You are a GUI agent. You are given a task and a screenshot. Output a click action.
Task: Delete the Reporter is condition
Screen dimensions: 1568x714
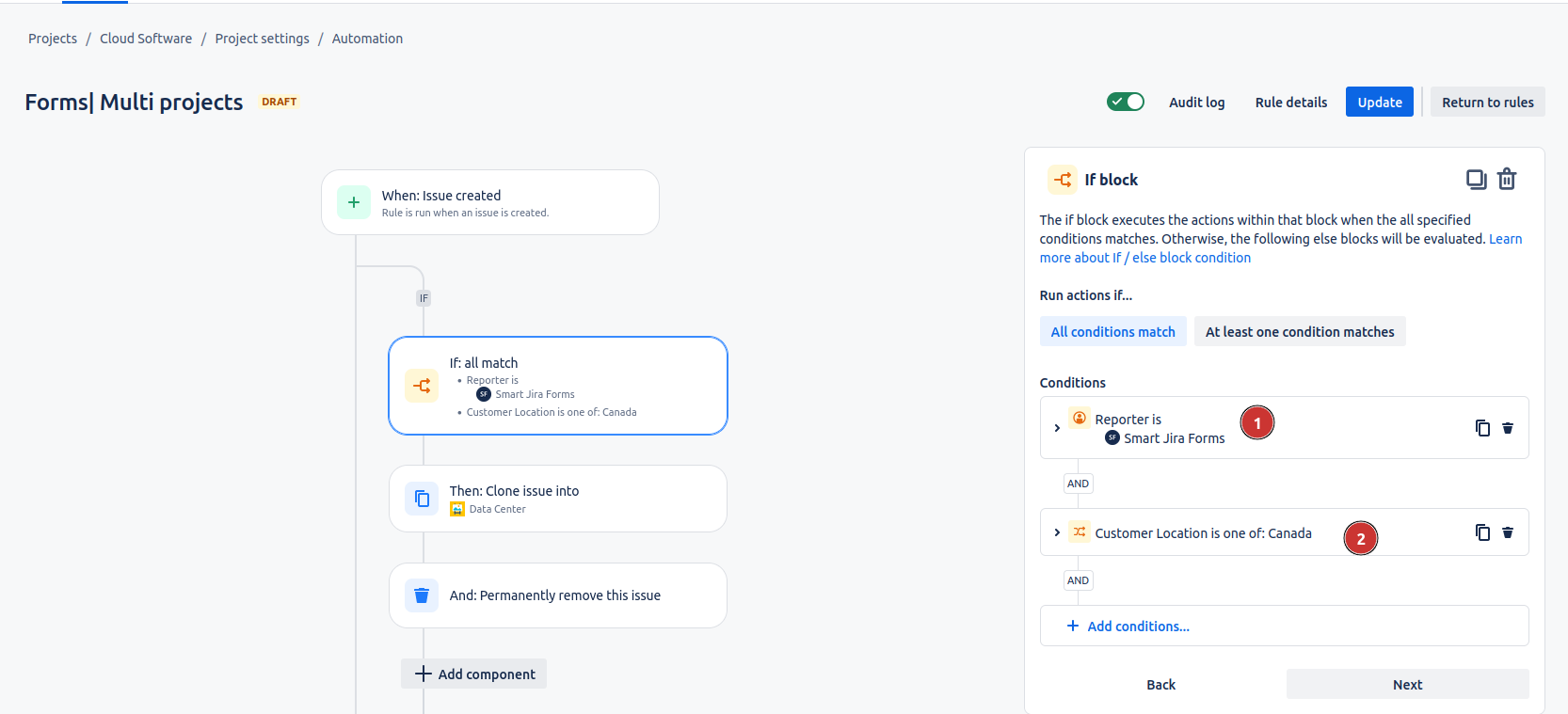[x=1508, y=428]
